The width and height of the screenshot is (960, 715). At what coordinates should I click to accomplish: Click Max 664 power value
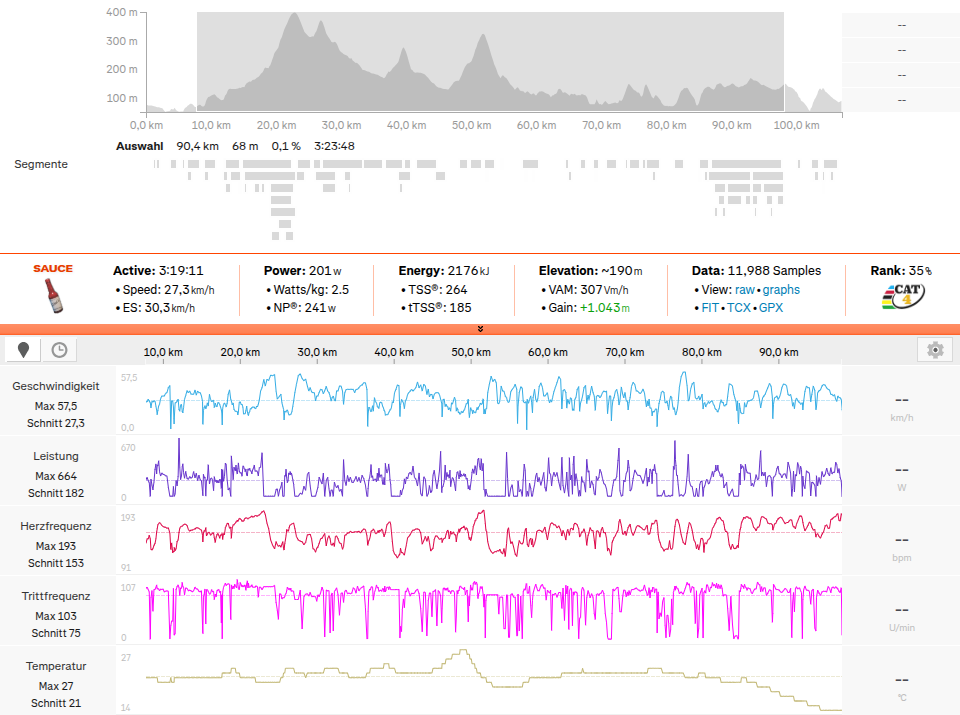point(56,476)
